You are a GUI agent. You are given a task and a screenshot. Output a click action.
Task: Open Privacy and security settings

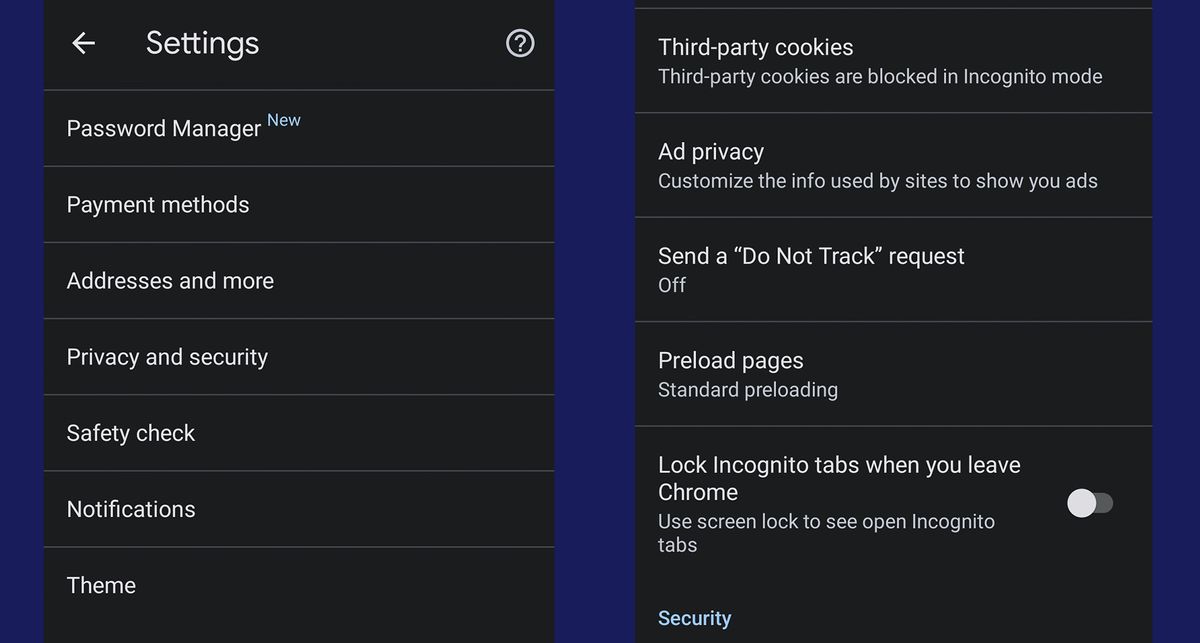(x=167, y=357)
